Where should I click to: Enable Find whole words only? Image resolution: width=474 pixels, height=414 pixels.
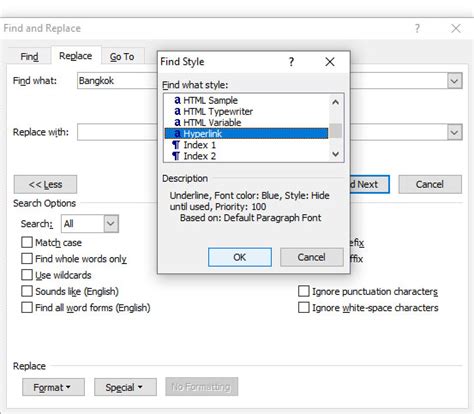pos(27,259)
